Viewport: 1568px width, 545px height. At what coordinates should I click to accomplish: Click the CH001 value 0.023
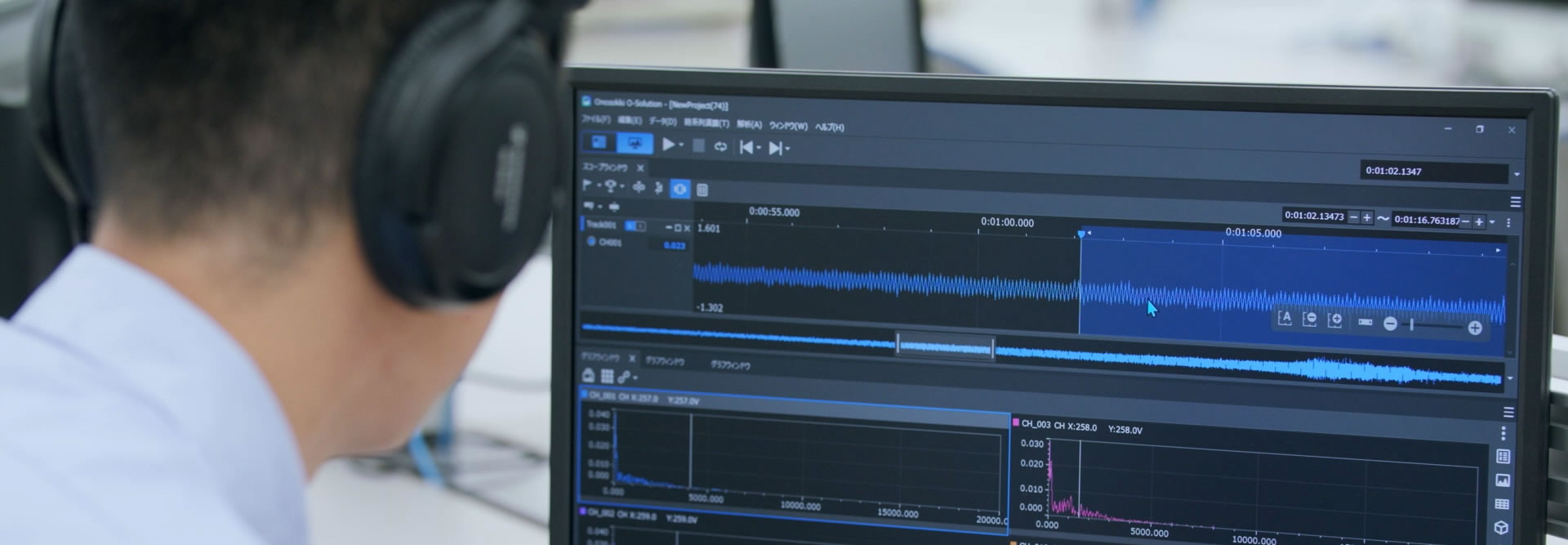click(675, 245)
